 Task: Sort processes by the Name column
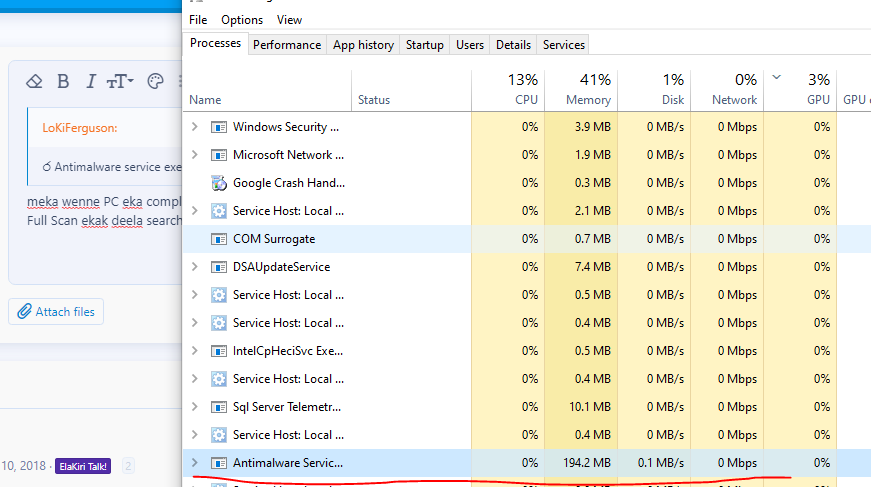pos(267,91)
